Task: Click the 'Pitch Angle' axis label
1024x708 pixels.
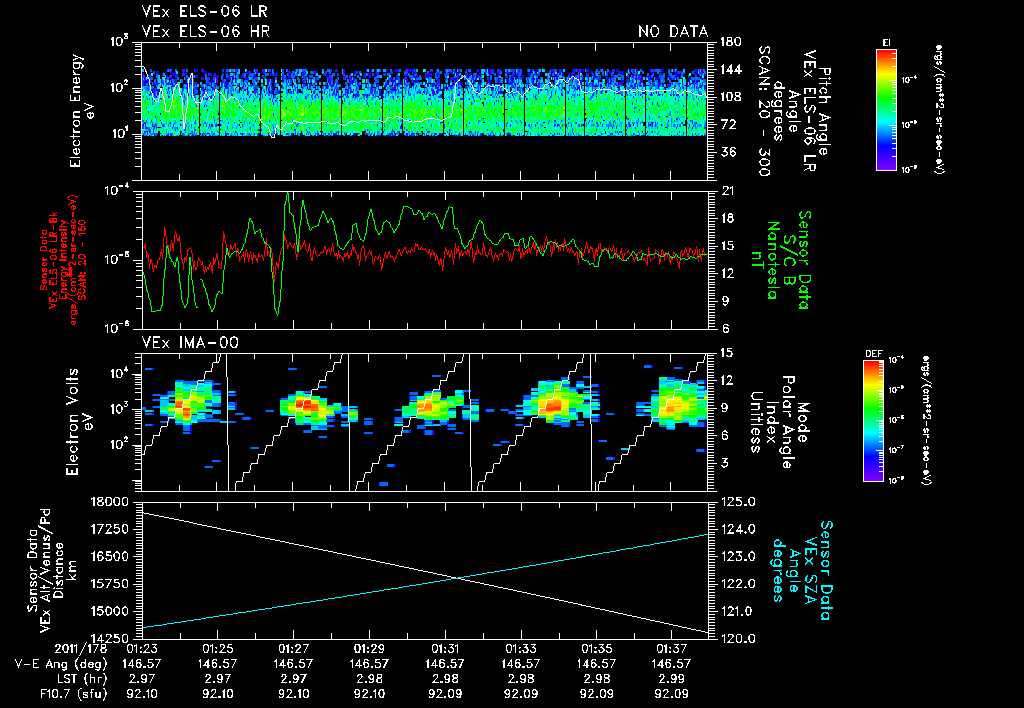Action: (825, 111)
